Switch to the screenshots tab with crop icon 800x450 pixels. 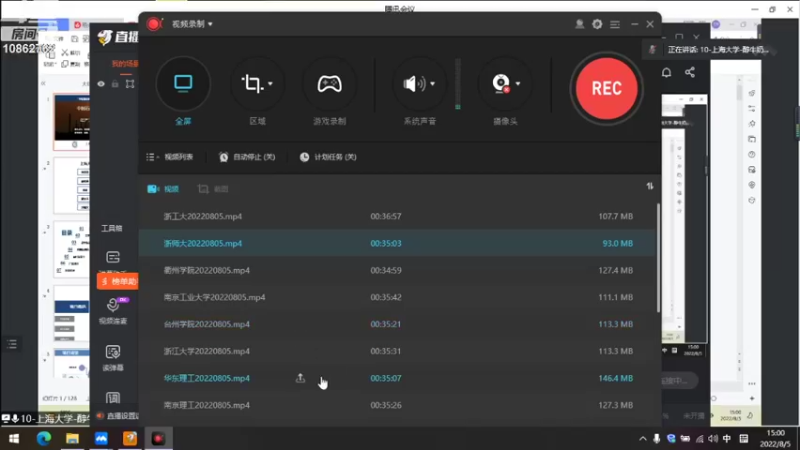(x=213, y=189)
